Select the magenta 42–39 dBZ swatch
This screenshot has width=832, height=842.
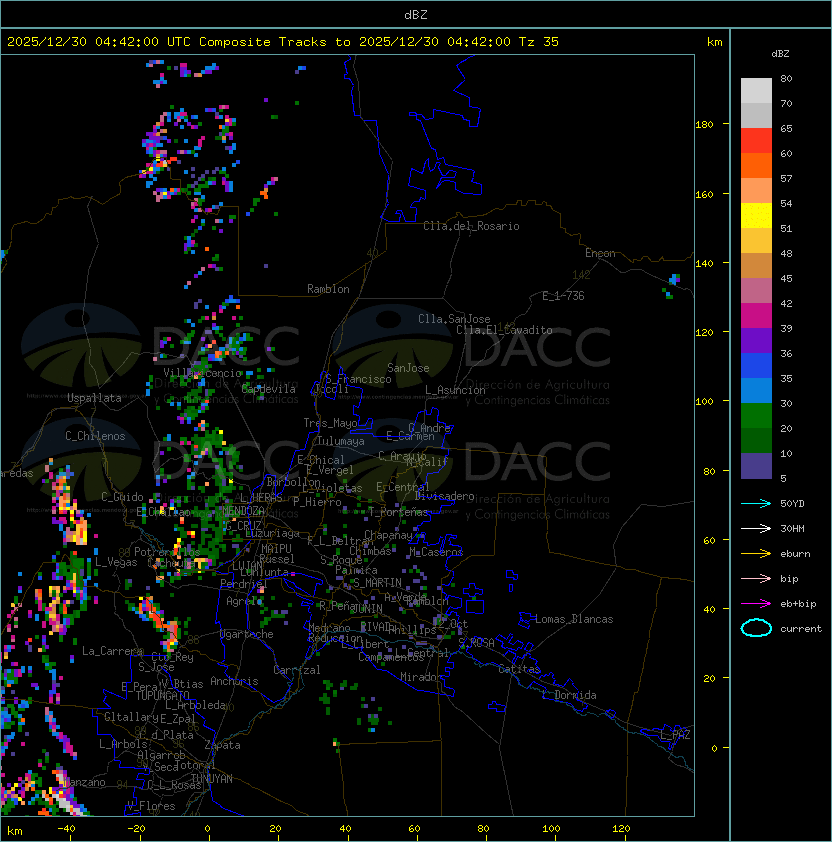tap(756, 316)
